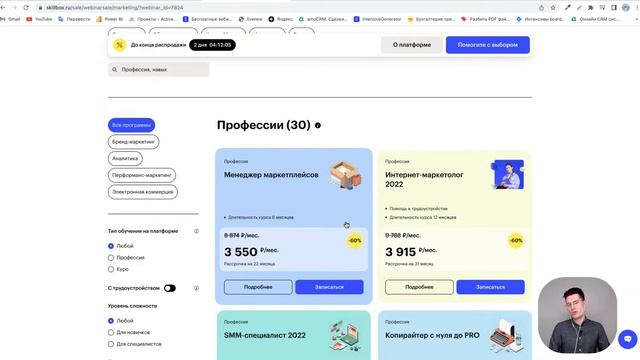This screenshot has height=360, width=640.
Task: Click the Профессия, навык search field
Action: 159,70
